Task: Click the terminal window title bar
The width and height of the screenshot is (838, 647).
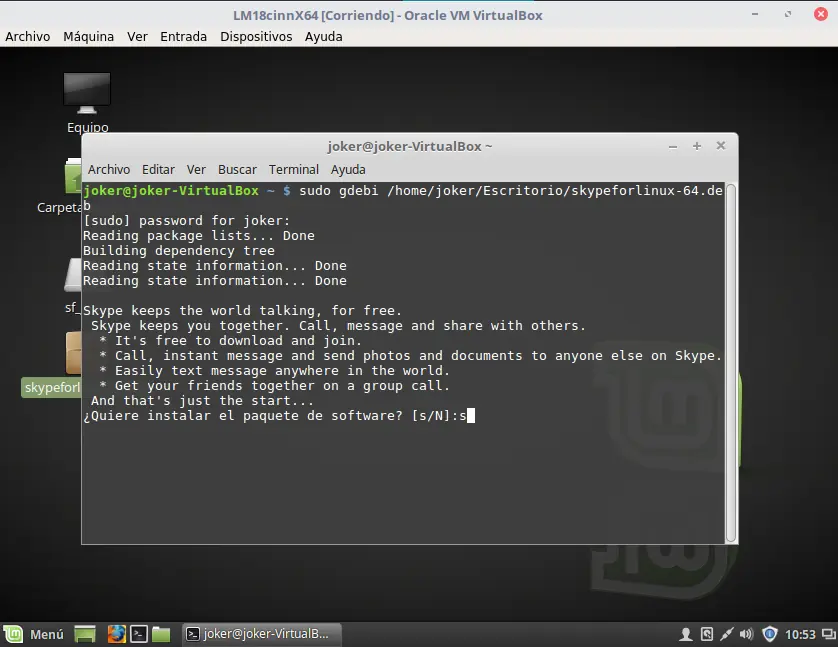Action: pos(410,146)
